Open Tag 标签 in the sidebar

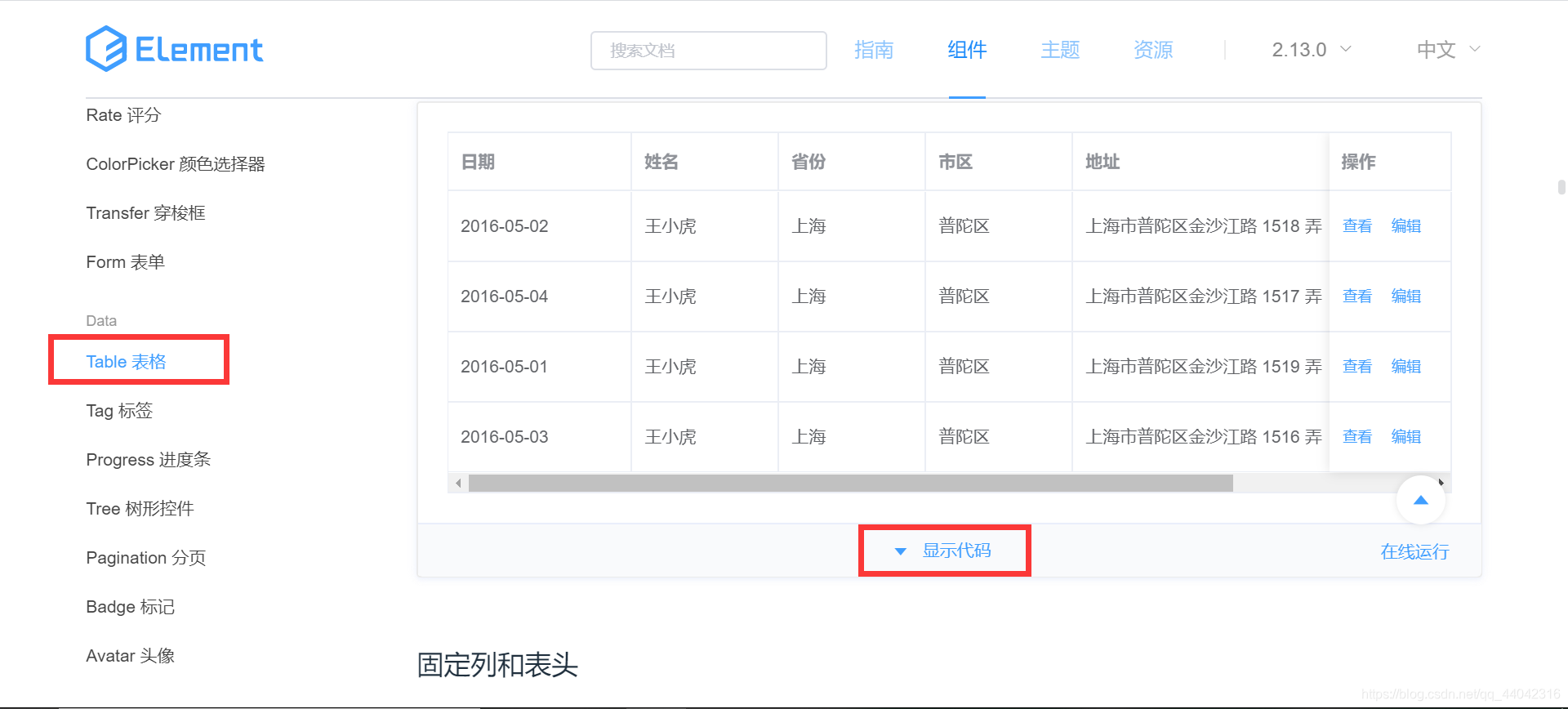coord(119,411)
